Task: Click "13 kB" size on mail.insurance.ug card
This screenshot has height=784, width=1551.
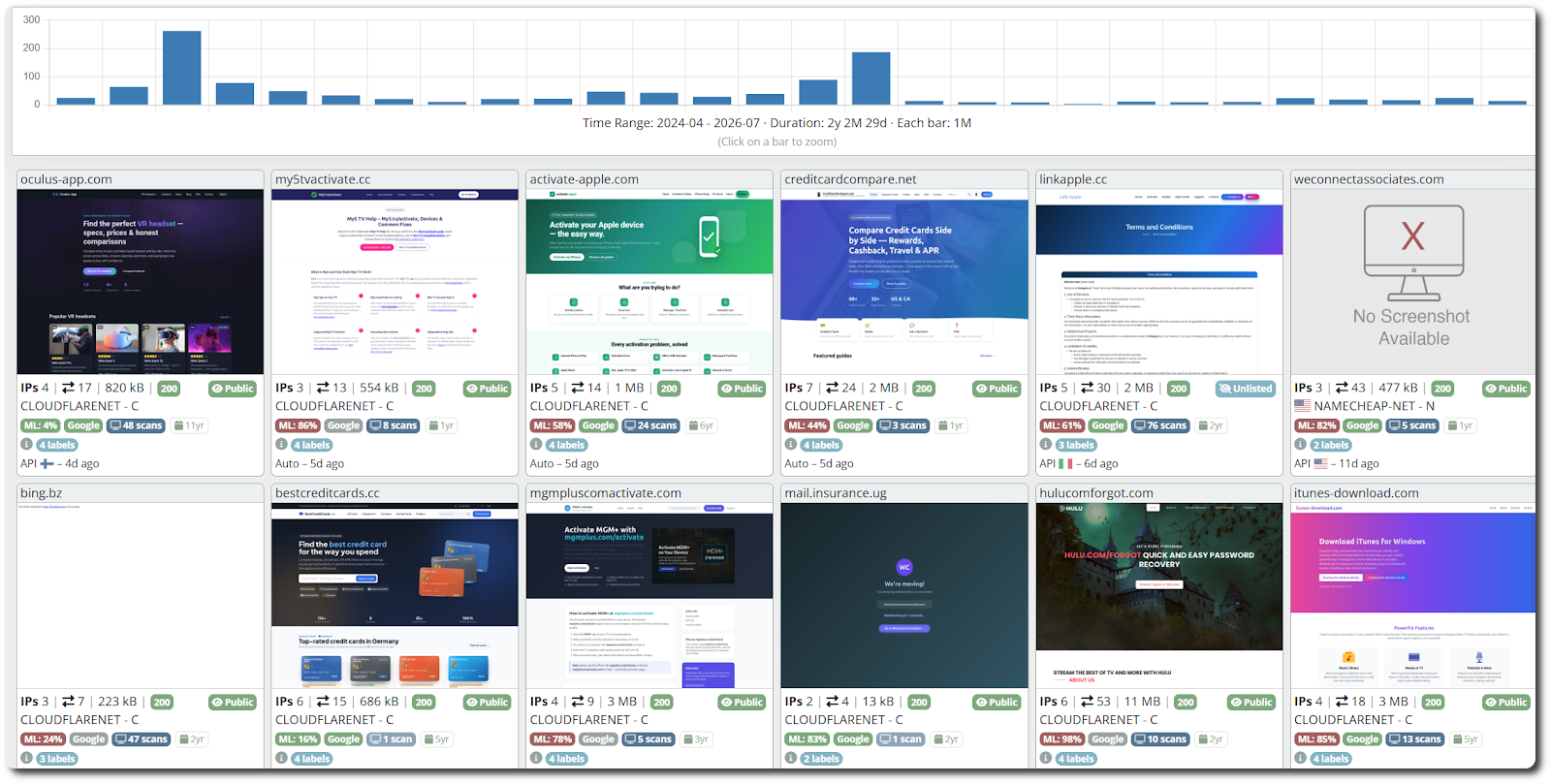Action: (878, 702)
